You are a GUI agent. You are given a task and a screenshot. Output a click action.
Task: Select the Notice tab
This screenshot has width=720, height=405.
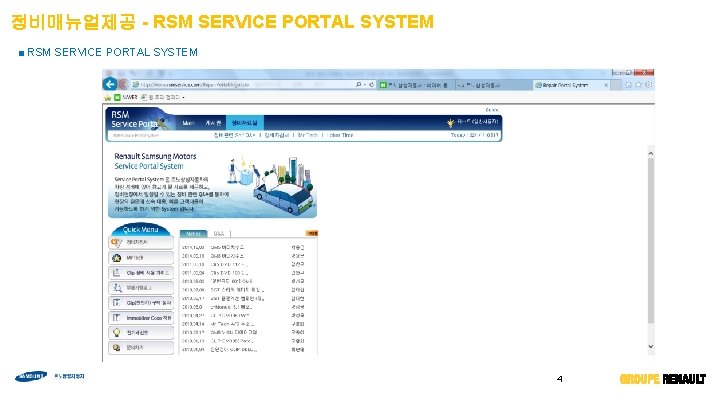193,234
